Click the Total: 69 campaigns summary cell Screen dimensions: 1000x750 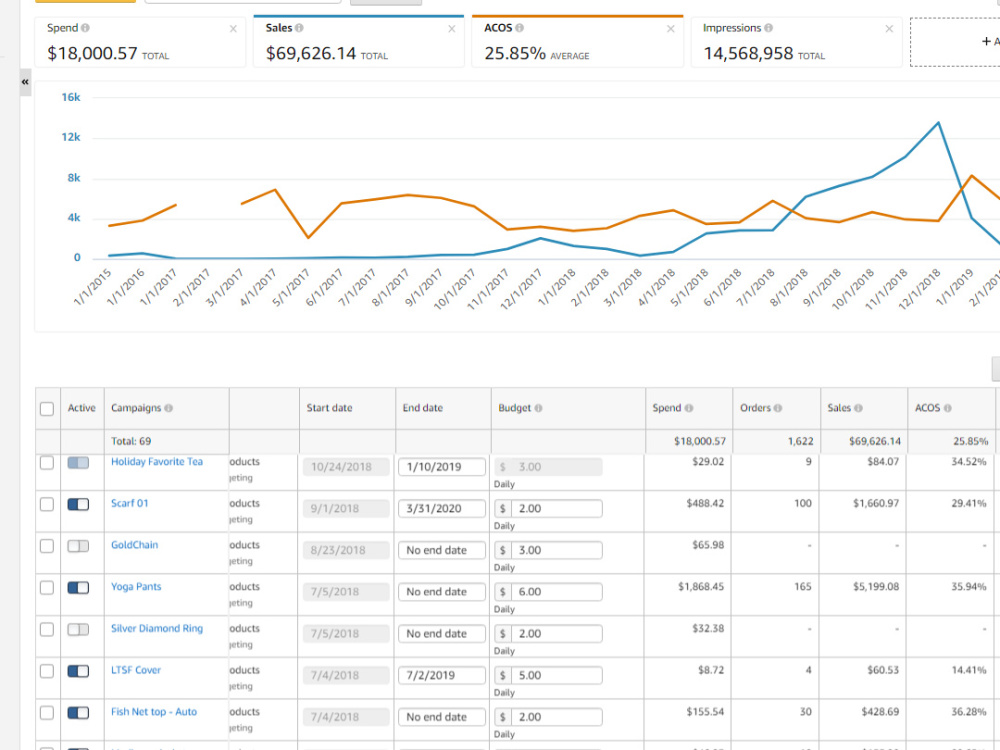tap(131, 441)
